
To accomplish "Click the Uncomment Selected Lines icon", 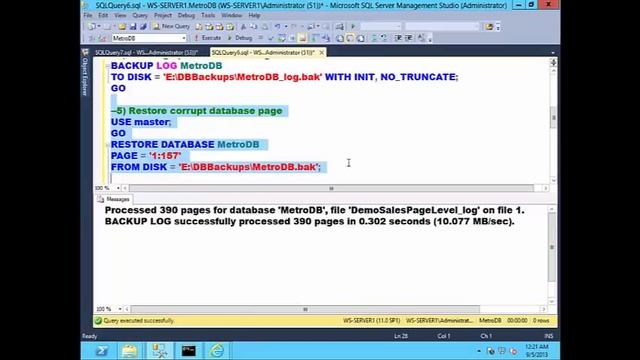I will click(384, 38).
